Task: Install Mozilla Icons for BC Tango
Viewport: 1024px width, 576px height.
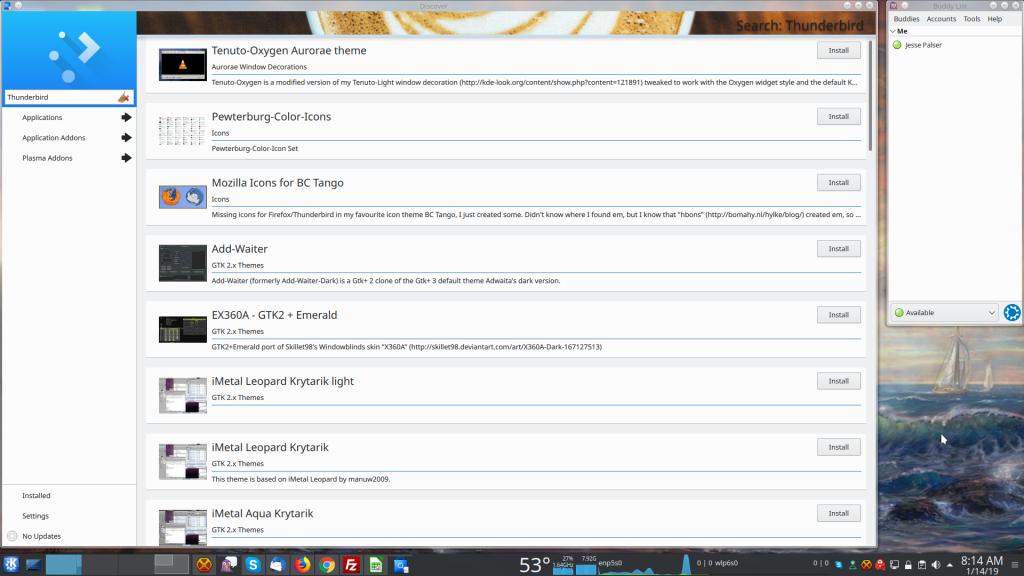Action: click(x=838, y=183)
